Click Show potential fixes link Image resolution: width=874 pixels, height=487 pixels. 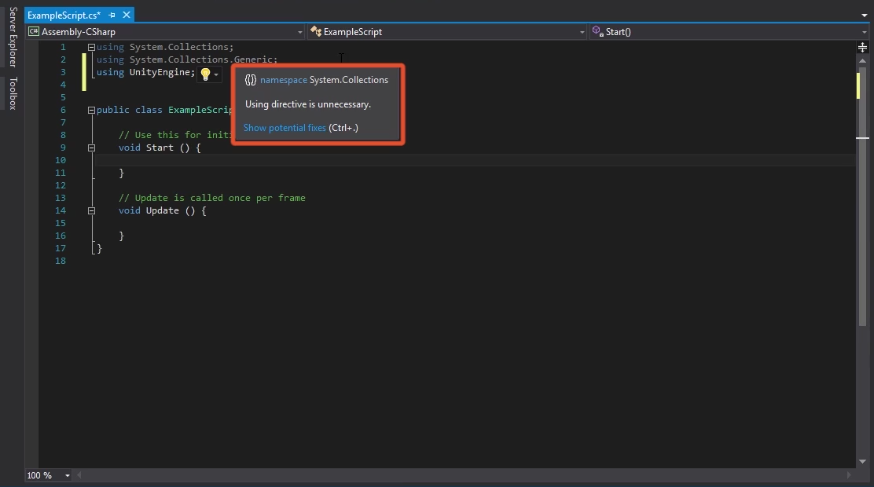coord(284,128)
